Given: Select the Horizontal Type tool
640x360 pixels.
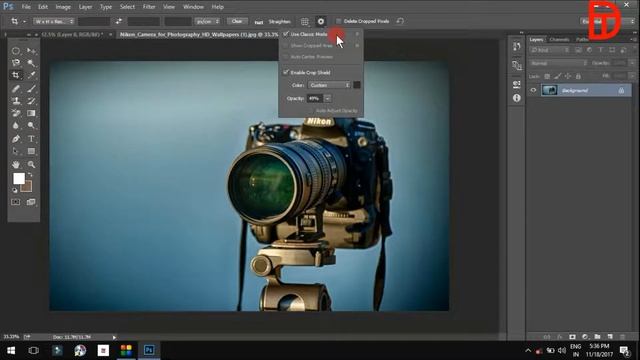Looking at the screenshot, I should [31, 139].
